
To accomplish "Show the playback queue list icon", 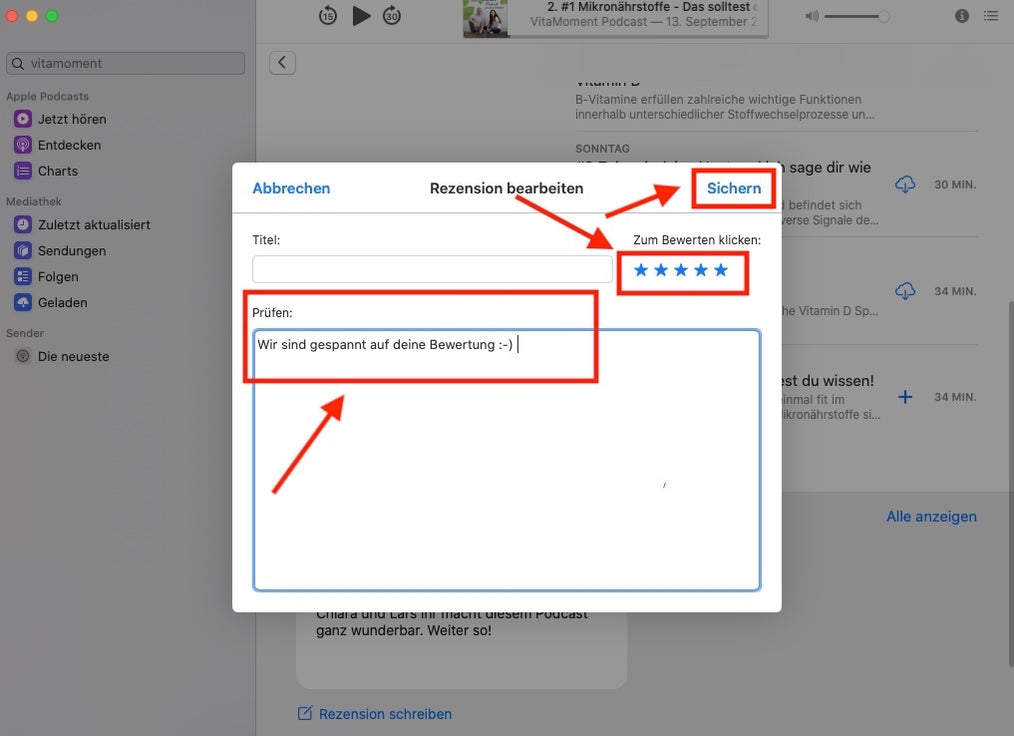I will pos(990,15).
